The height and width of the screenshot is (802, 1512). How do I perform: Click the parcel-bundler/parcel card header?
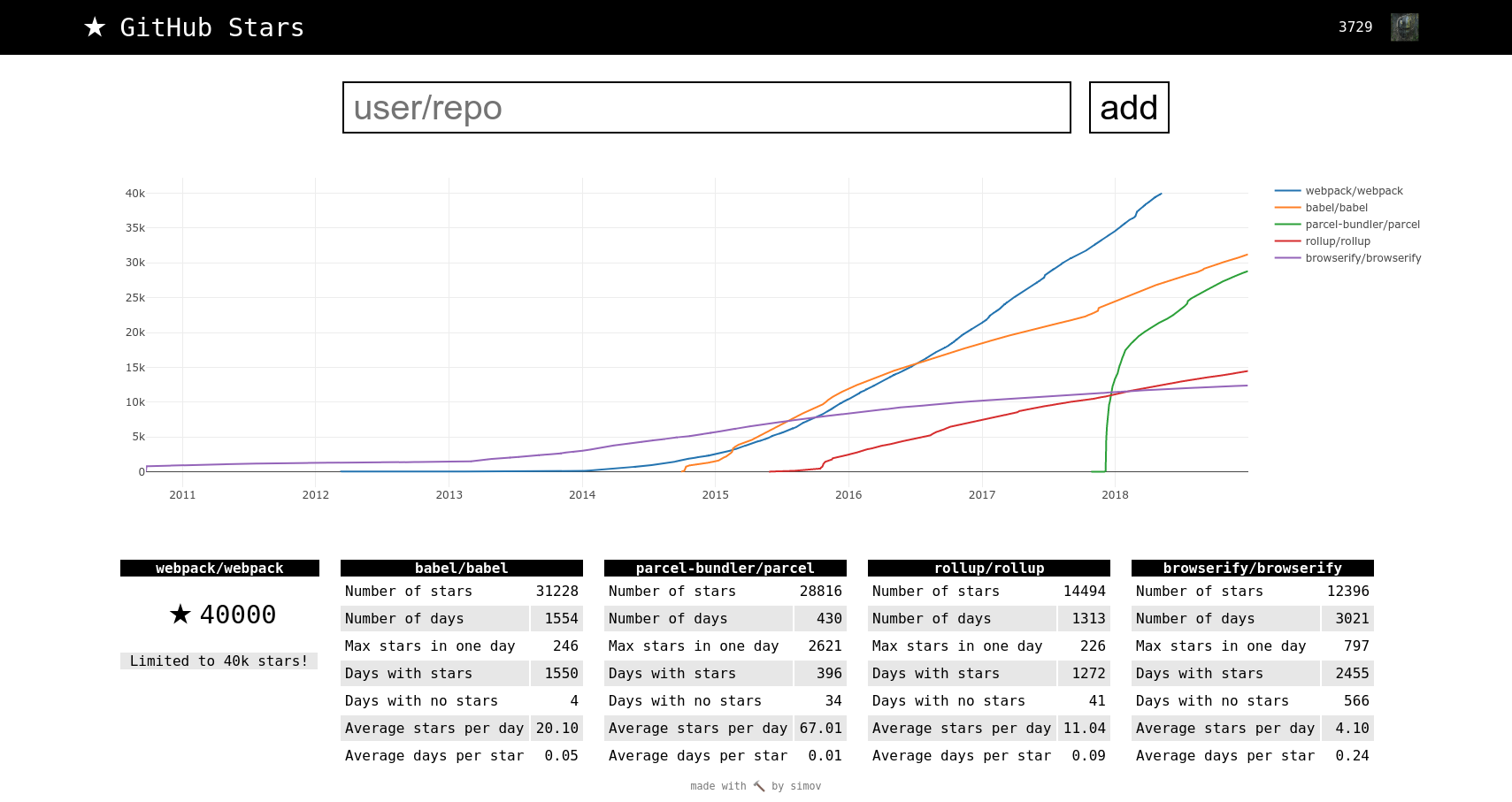(725, 569)
